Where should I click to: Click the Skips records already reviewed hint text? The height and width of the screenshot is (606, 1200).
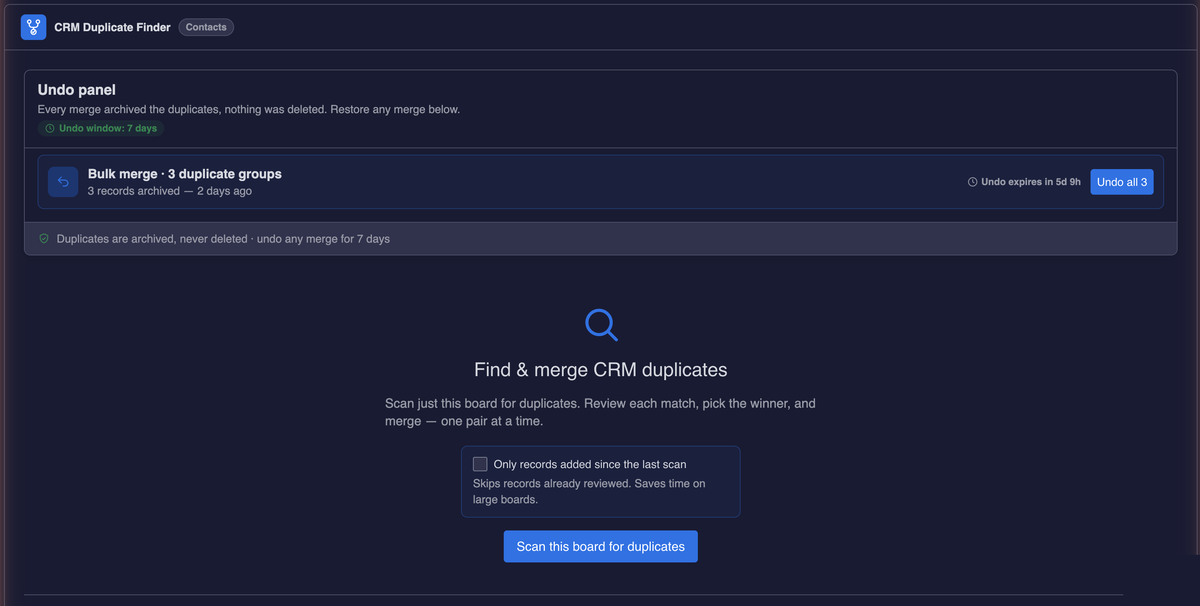pyautogui.click(x=589, y=491)
